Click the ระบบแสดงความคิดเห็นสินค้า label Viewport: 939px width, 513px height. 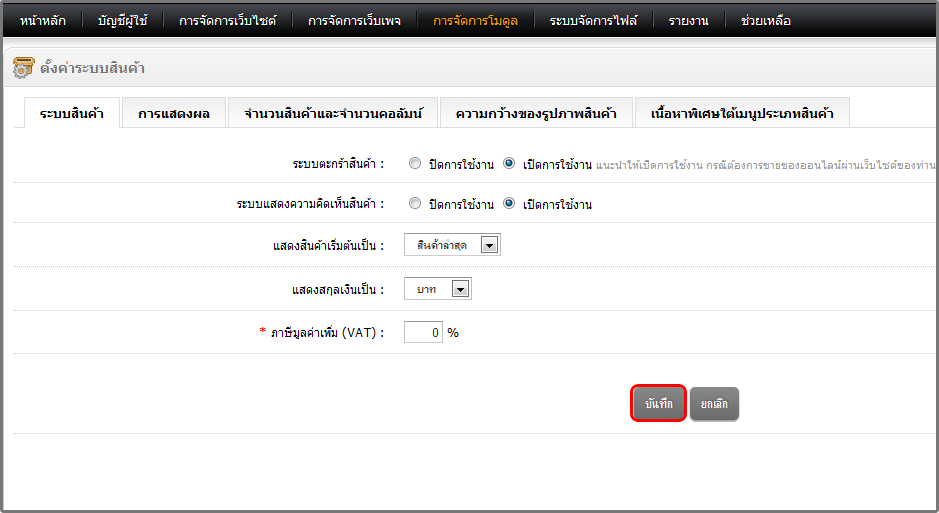point(310,204)
